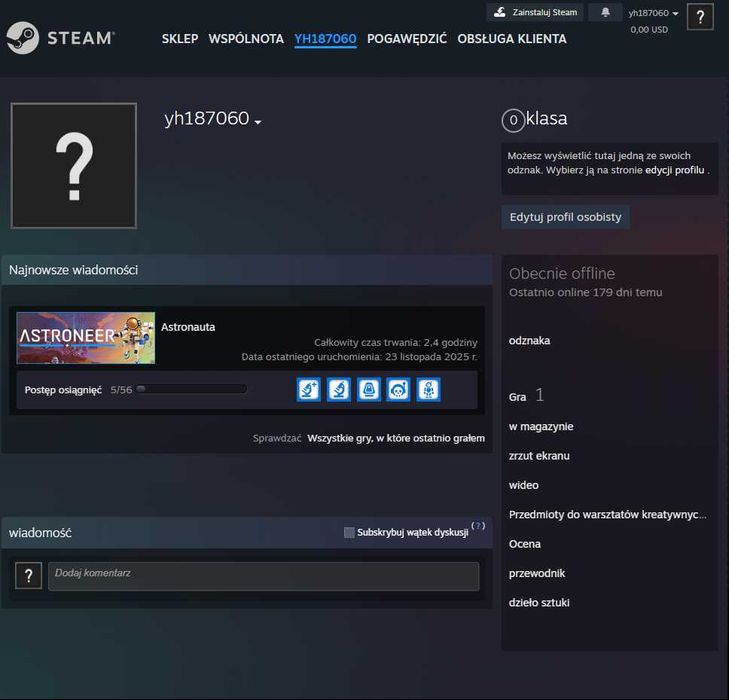This screenshot has width=729, height=700.
Task: Click the level 0 badge circle
Action: click(513, 120)
